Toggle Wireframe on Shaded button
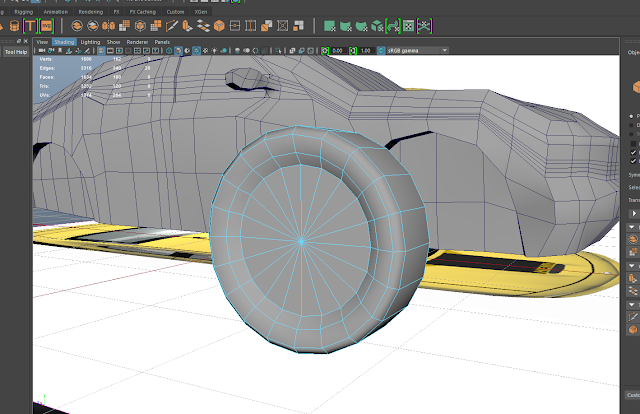Screen dimensions: 640x414 [196, 51]
